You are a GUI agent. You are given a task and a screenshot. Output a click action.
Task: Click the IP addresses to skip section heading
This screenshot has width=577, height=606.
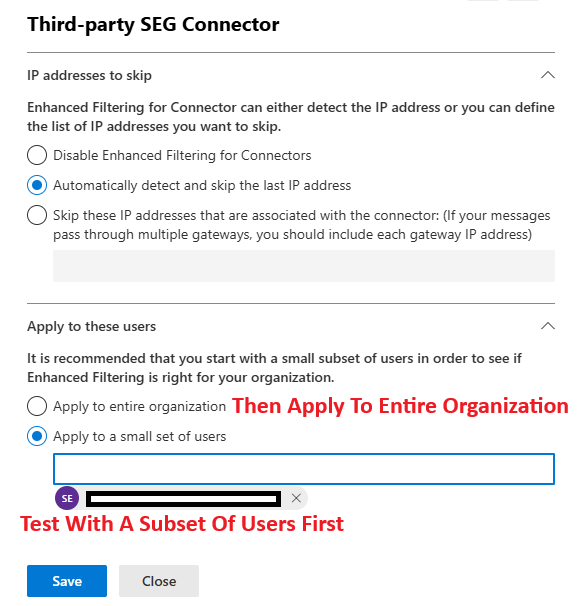point(89,75)
